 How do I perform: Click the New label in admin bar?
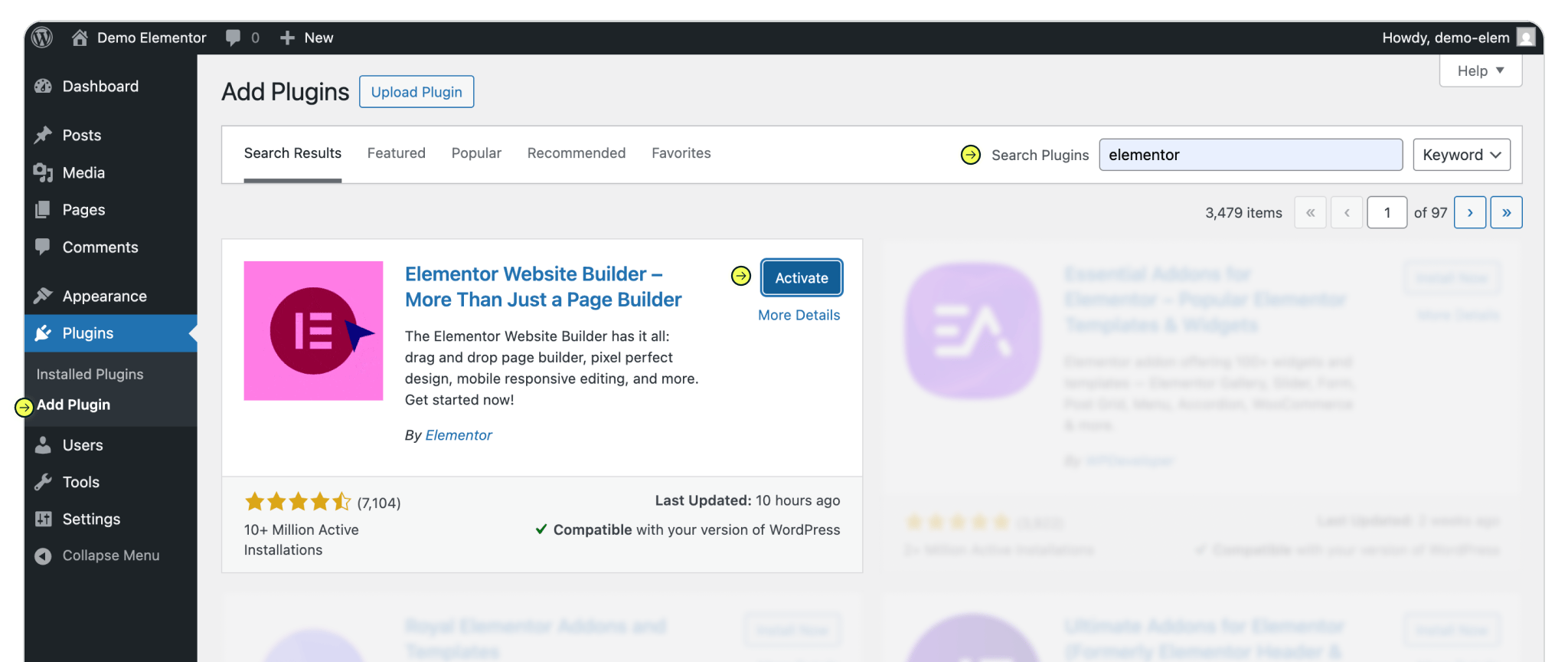click(318, 38)
